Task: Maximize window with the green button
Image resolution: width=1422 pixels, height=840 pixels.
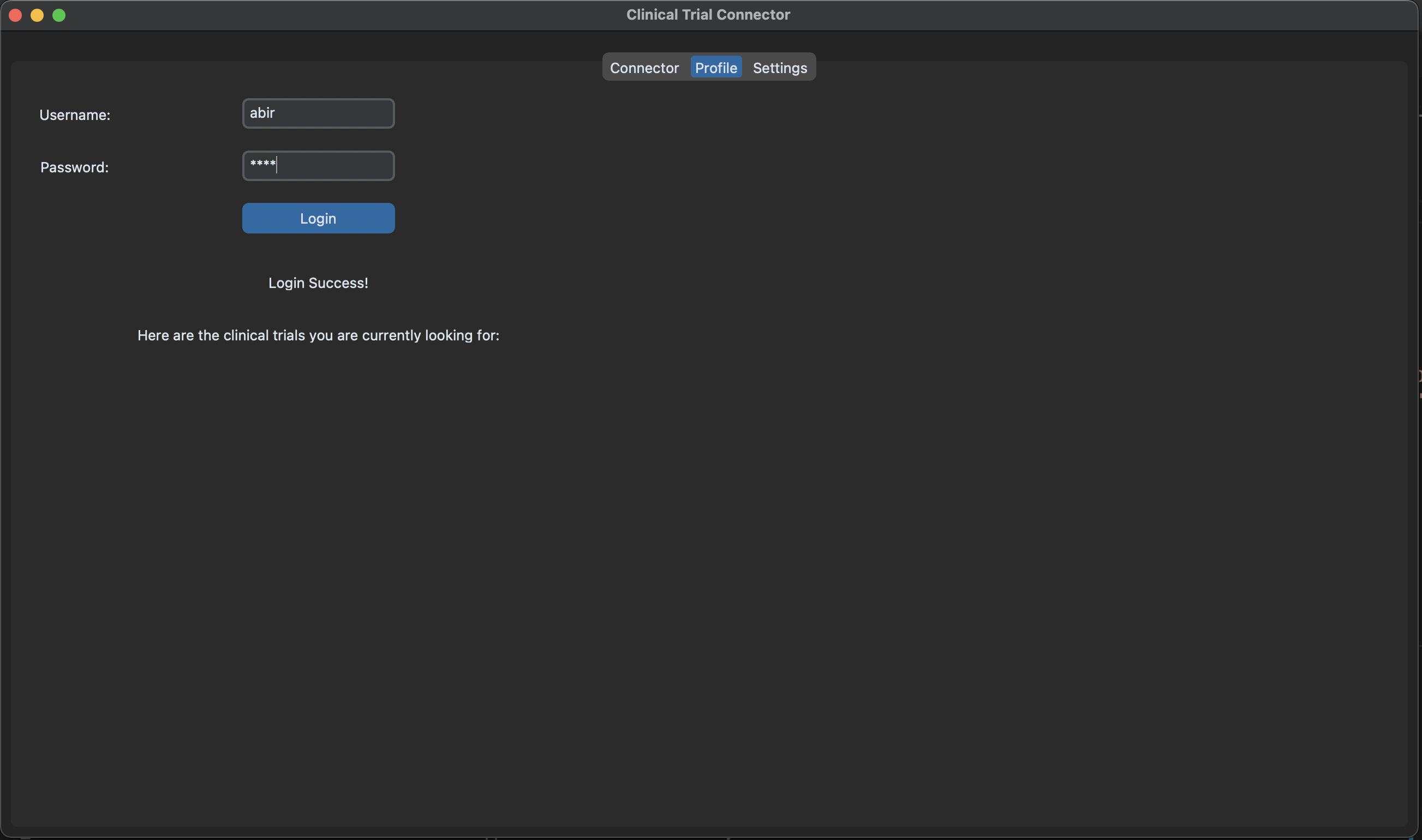Action: pos(59,15)
